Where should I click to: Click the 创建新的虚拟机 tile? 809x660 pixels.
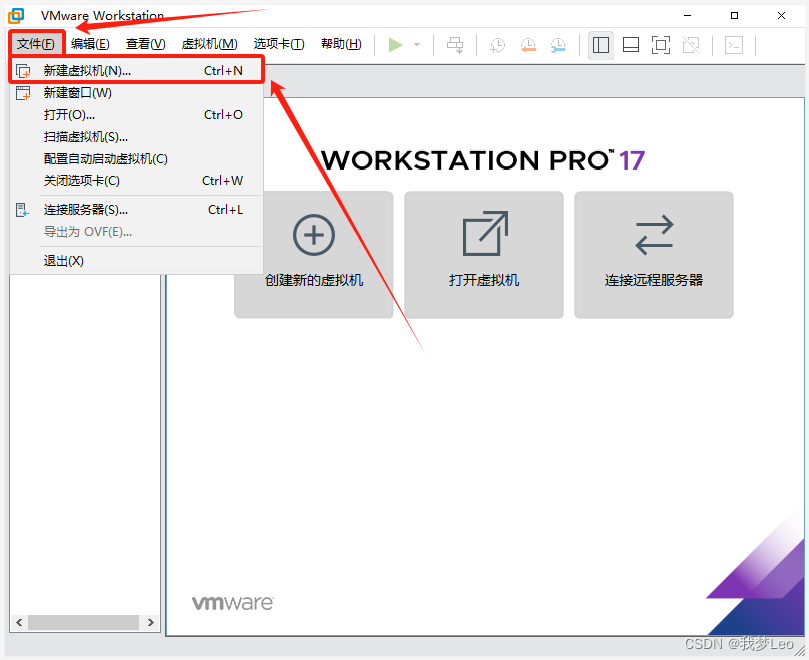click(314, 255)
